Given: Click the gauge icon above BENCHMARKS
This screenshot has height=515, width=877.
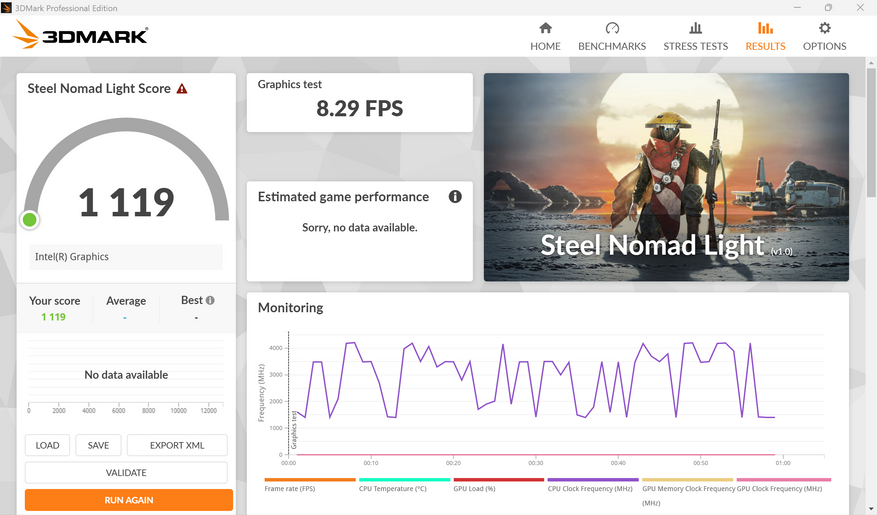Looking at the screenshot, I should click(612, 28).
